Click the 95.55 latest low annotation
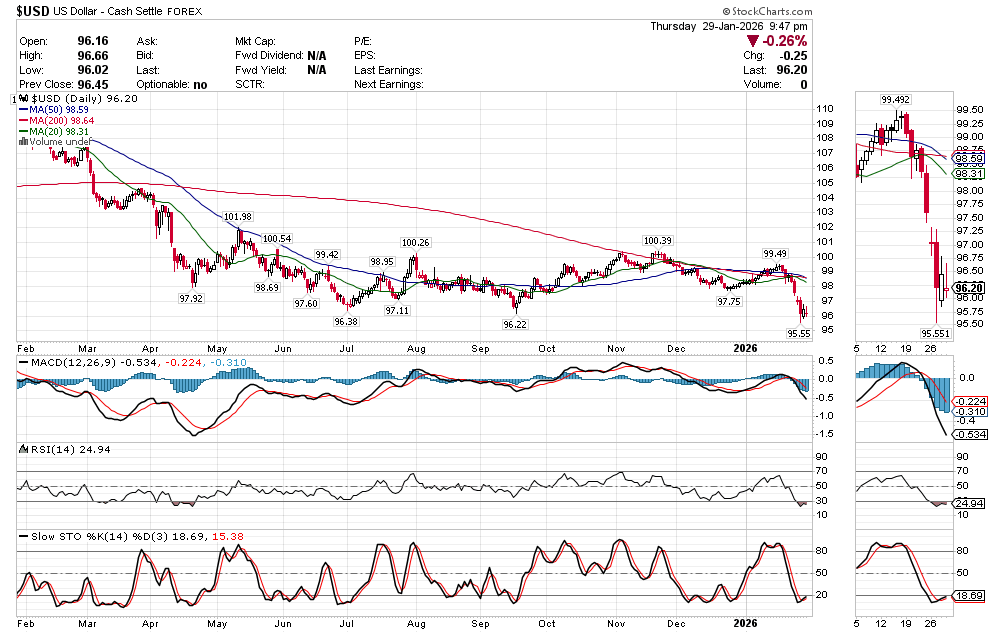 (798, 333)
